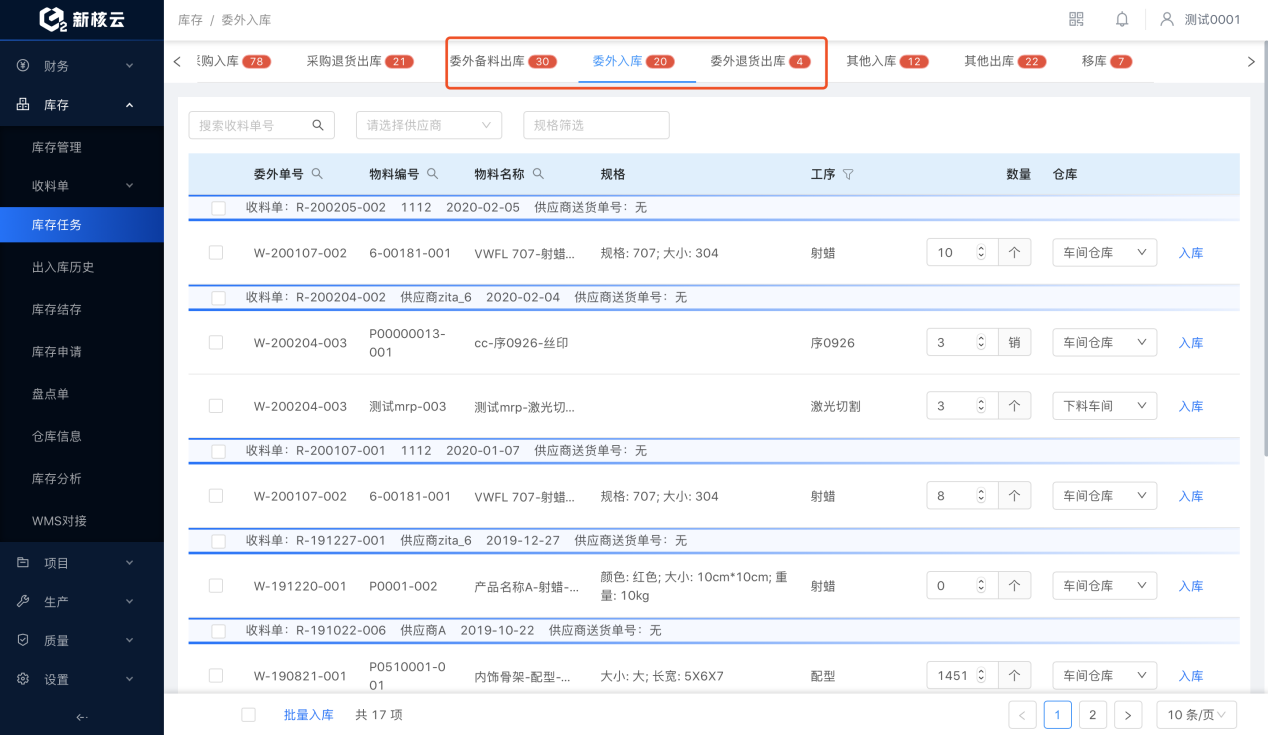Click the 项目 folder icon in sidebar

pyautogui.click(x=23, y=563)
